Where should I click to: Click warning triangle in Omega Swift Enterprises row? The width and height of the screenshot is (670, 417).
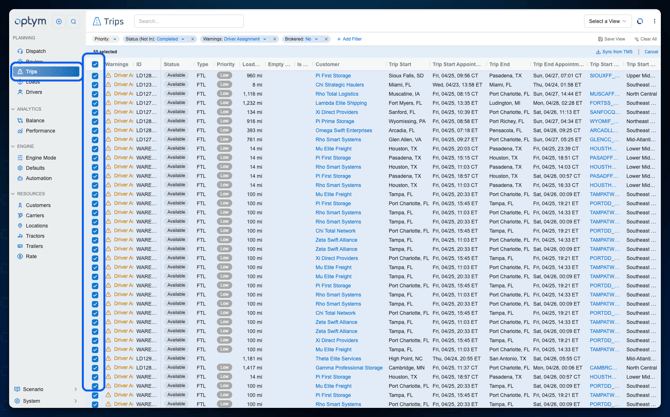(108, 130)
